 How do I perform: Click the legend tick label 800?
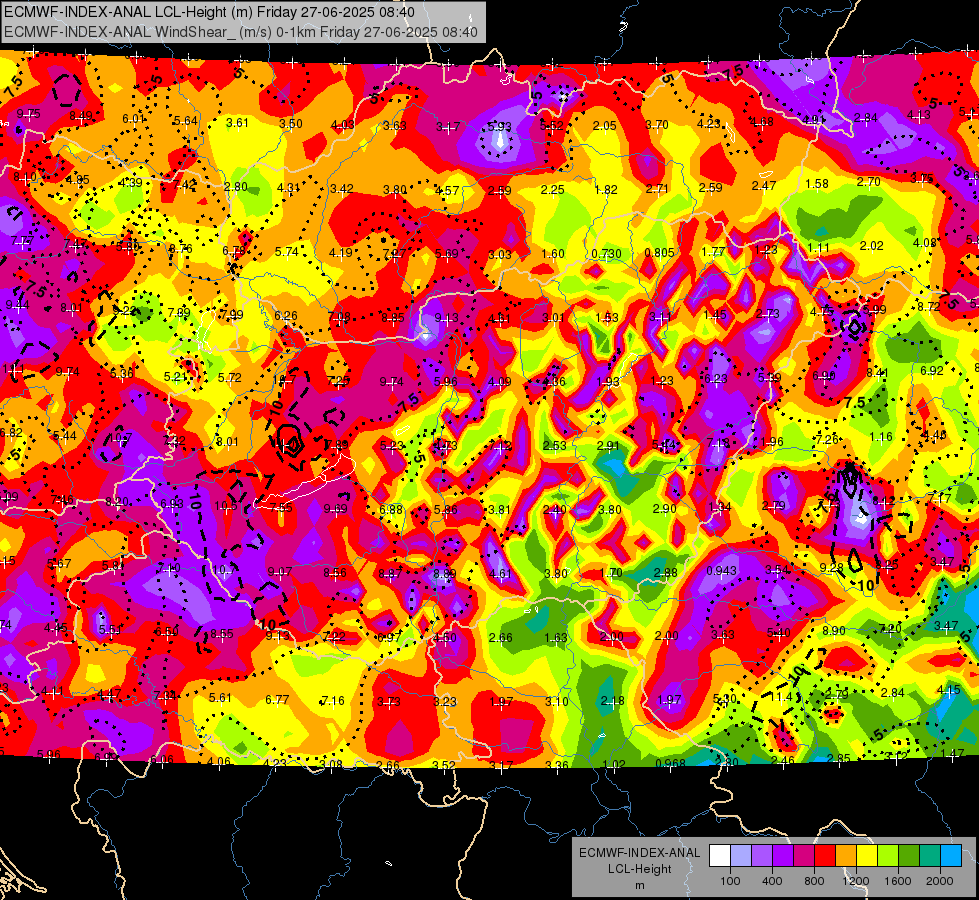[814, 881]
